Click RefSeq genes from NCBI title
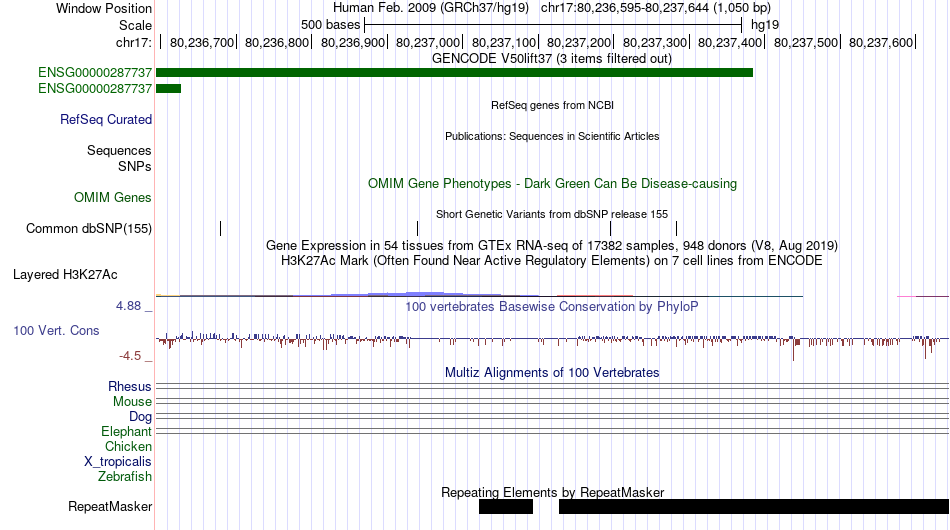The height and width of the screenshot is (530, 950). click(x=553, y=105)
